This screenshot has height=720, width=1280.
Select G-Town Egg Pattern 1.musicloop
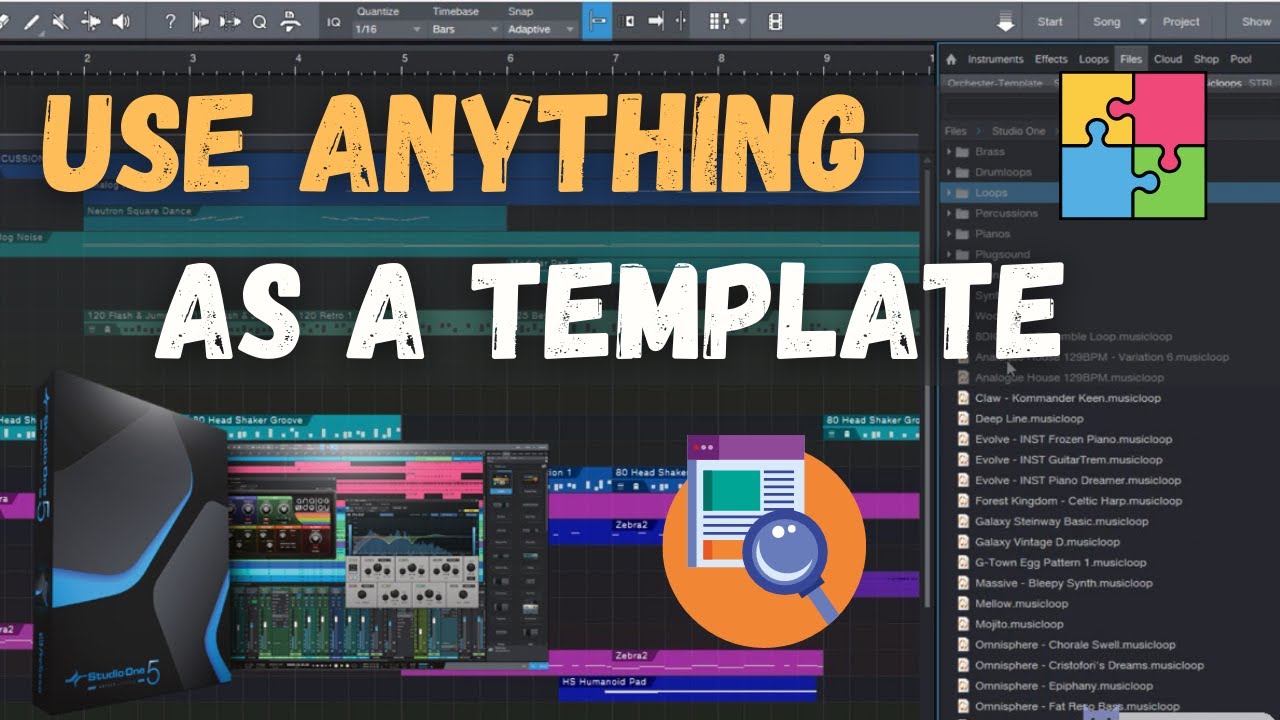pos(1060,562)
